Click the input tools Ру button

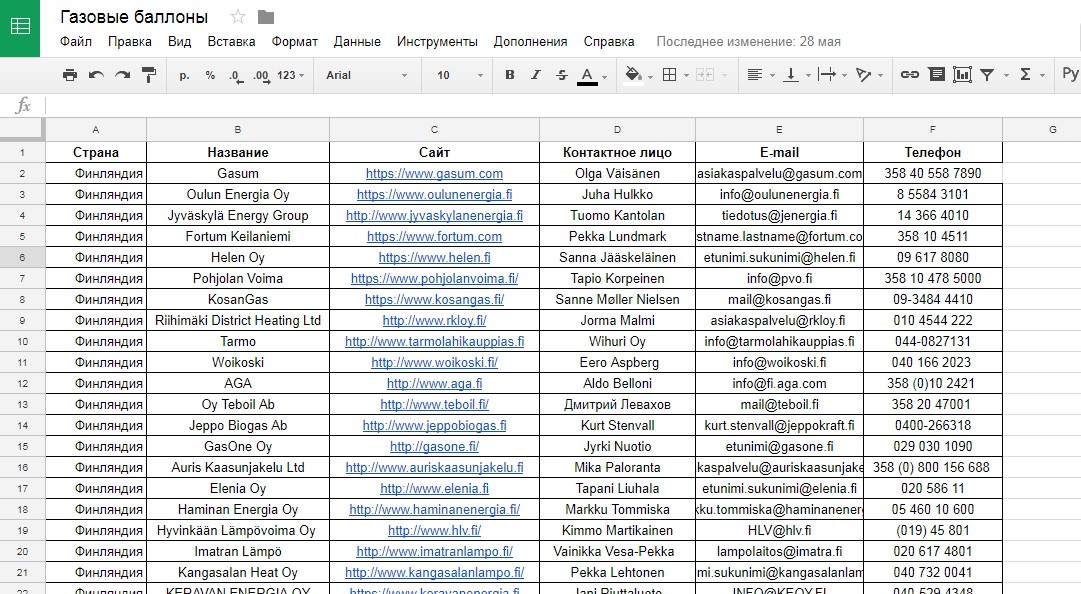[x=1070, y=74]
